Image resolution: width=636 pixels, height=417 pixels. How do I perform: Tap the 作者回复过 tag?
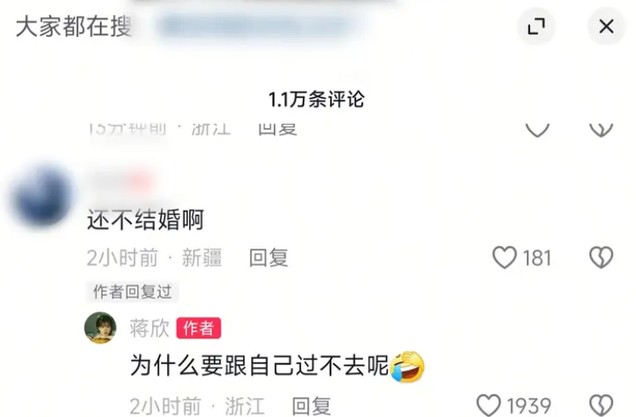tap(132, 292)
